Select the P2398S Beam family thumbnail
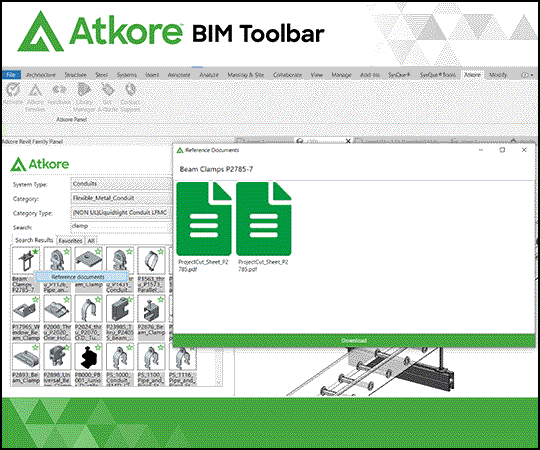 (x=120, y=309)
